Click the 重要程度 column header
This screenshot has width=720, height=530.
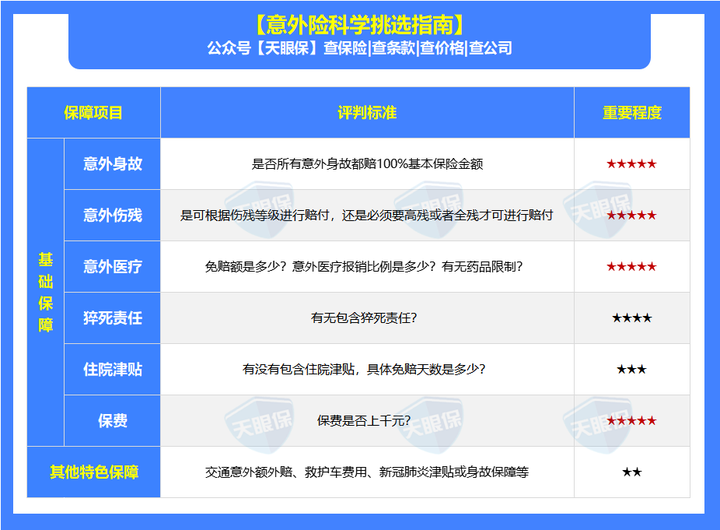point(631,113)
